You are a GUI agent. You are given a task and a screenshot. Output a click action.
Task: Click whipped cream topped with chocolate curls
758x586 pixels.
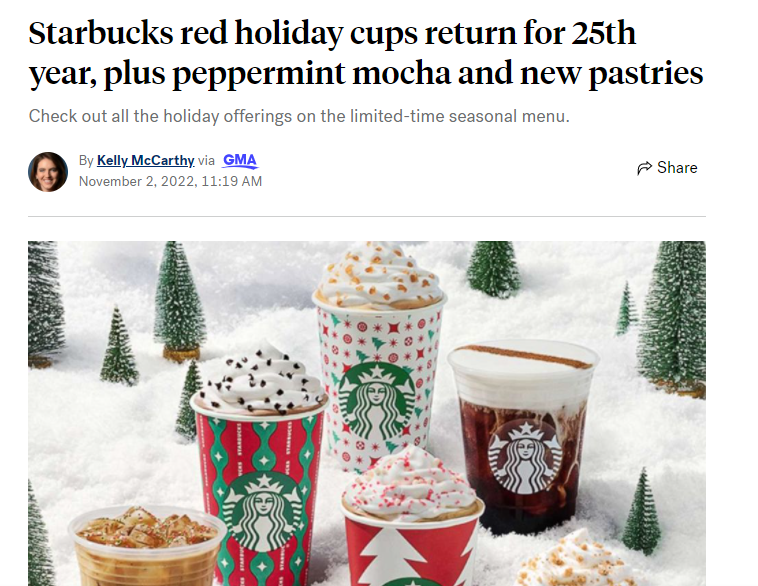(260, 382)
